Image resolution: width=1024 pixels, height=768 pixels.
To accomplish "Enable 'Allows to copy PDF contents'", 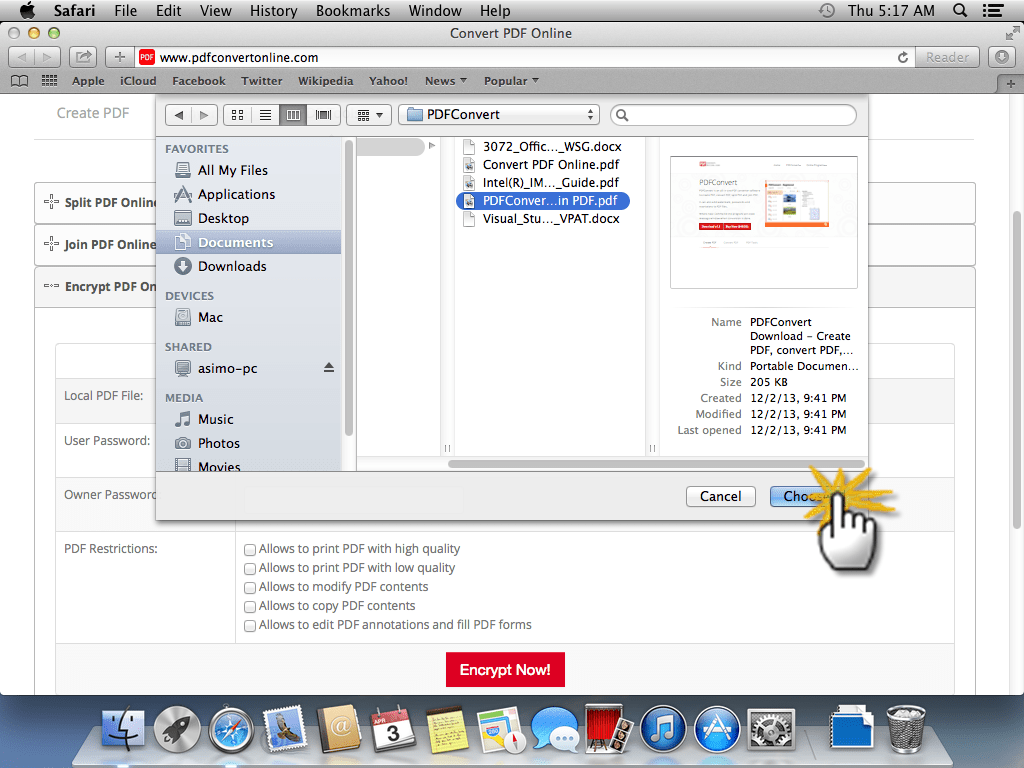I will click(250, 606).
